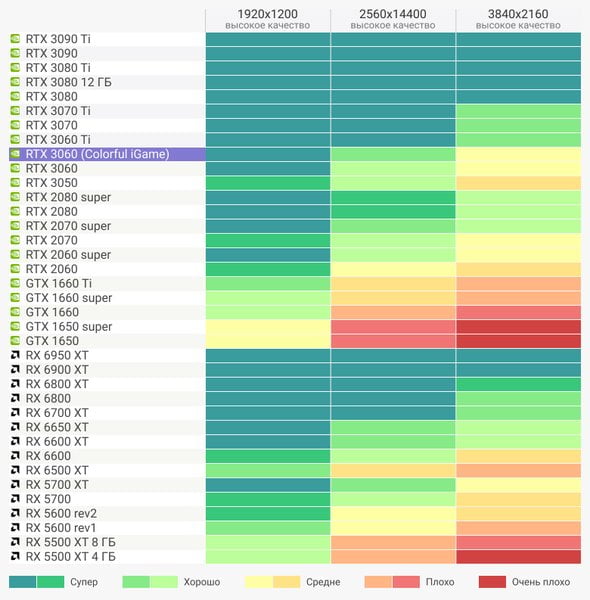Click the GTX 1660 super label

[x=69, y=298]
